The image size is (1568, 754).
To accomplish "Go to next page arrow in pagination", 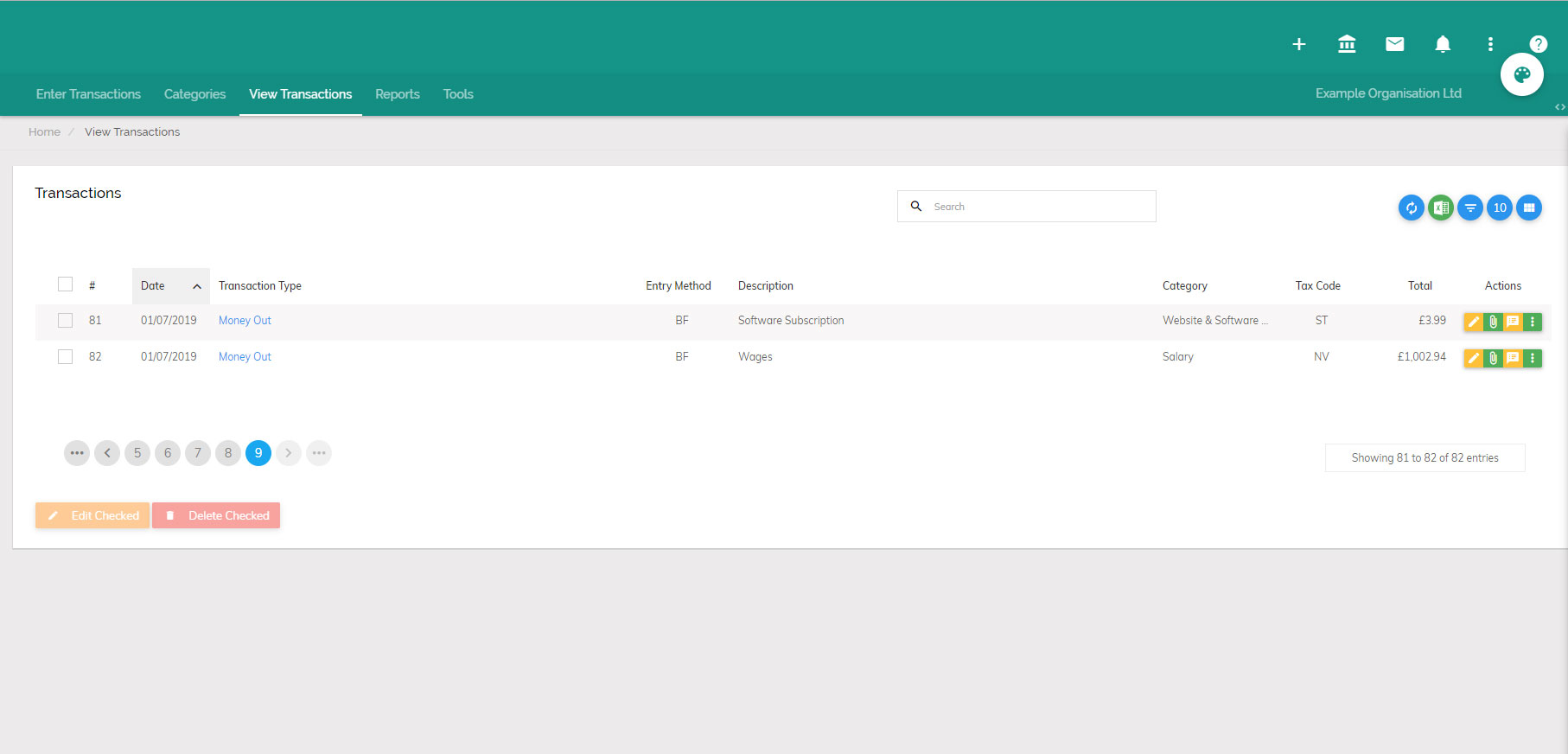I will coord(289,453).
